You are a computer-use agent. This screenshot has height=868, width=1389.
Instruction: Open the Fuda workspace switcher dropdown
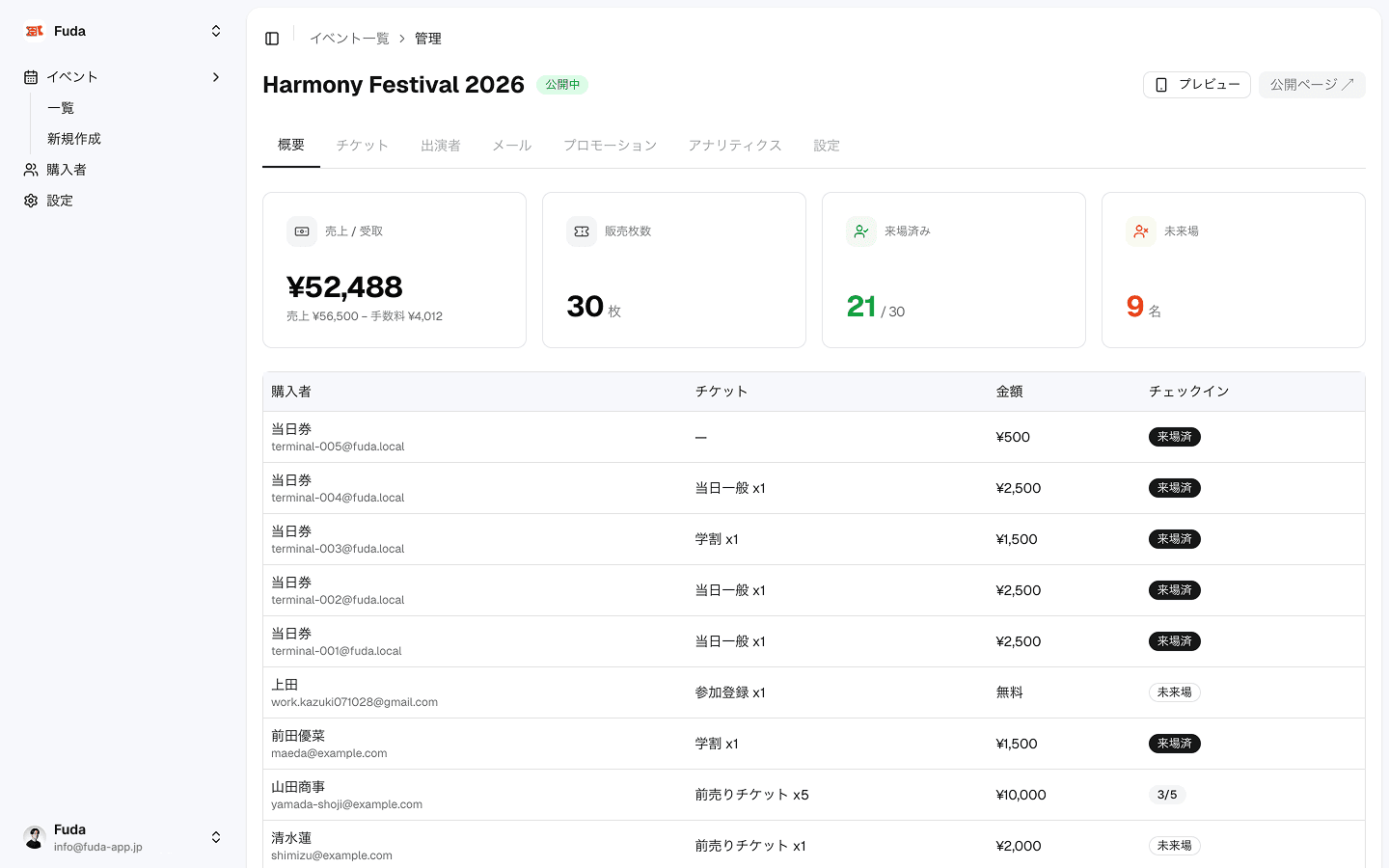point(216,31)
